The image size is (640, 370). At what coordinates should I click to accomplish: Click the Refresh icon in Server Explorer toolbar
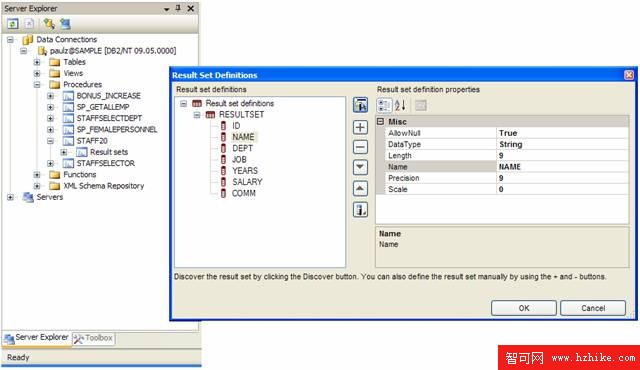click(x=13, y=24)
